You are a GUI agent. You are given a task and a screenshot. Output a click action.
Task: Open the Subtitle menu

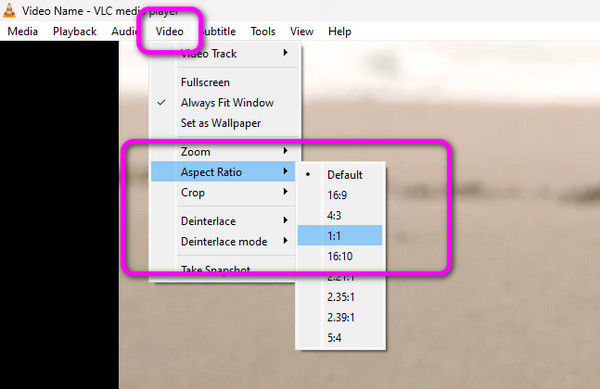218,31
